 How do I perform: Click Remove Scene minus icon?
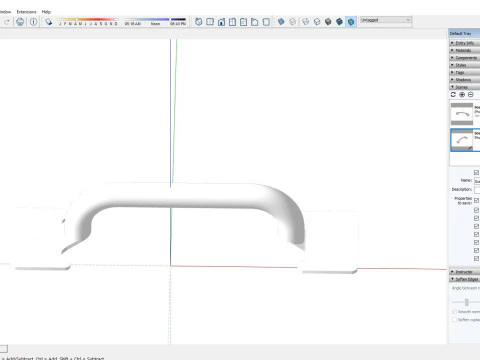pos(471,95)
